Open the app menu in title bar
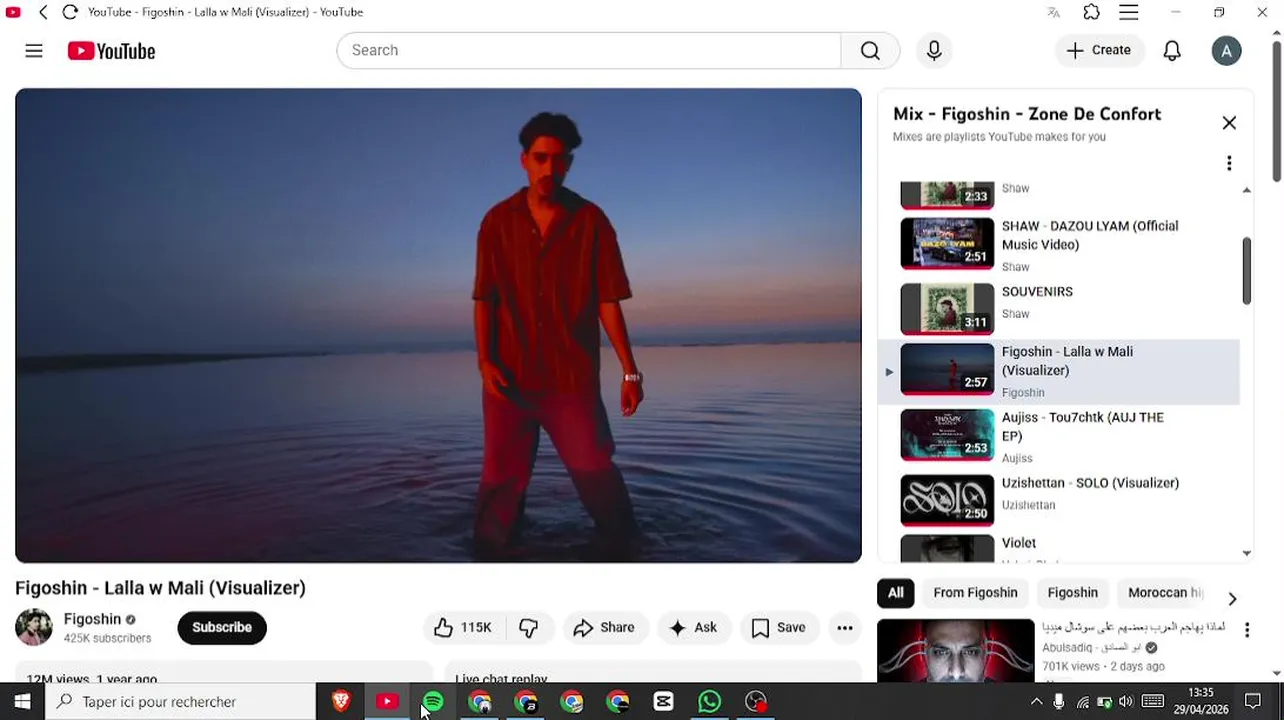Image resolution: width=1284 pixels, height=720 pixels. click(x=1129, y=12)
